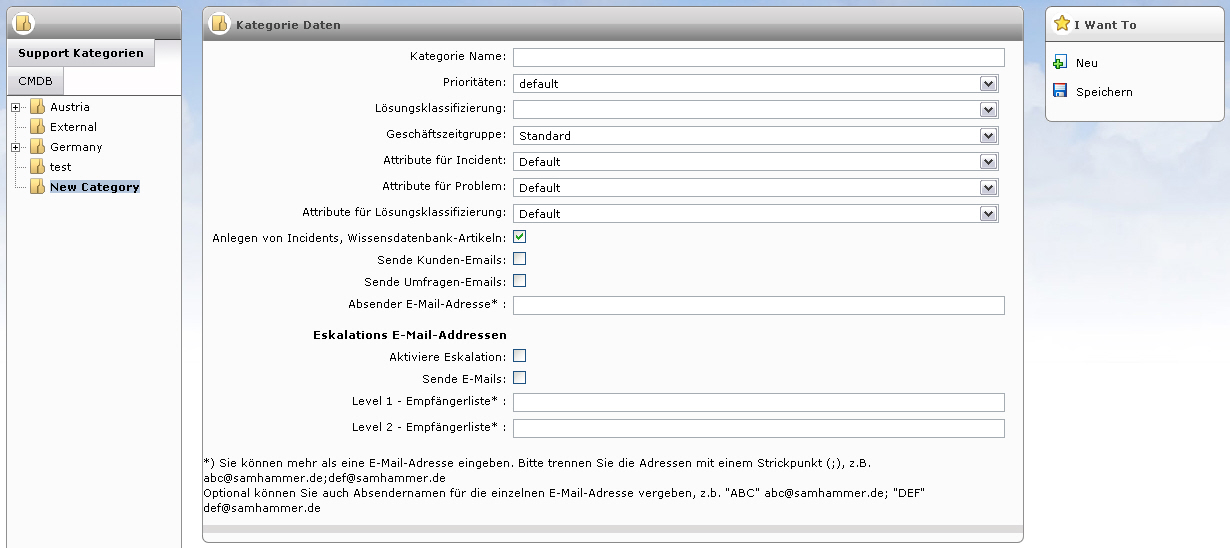Click the Kategorie Name text field
1230x548 pixels.
[x=758, y=57]
